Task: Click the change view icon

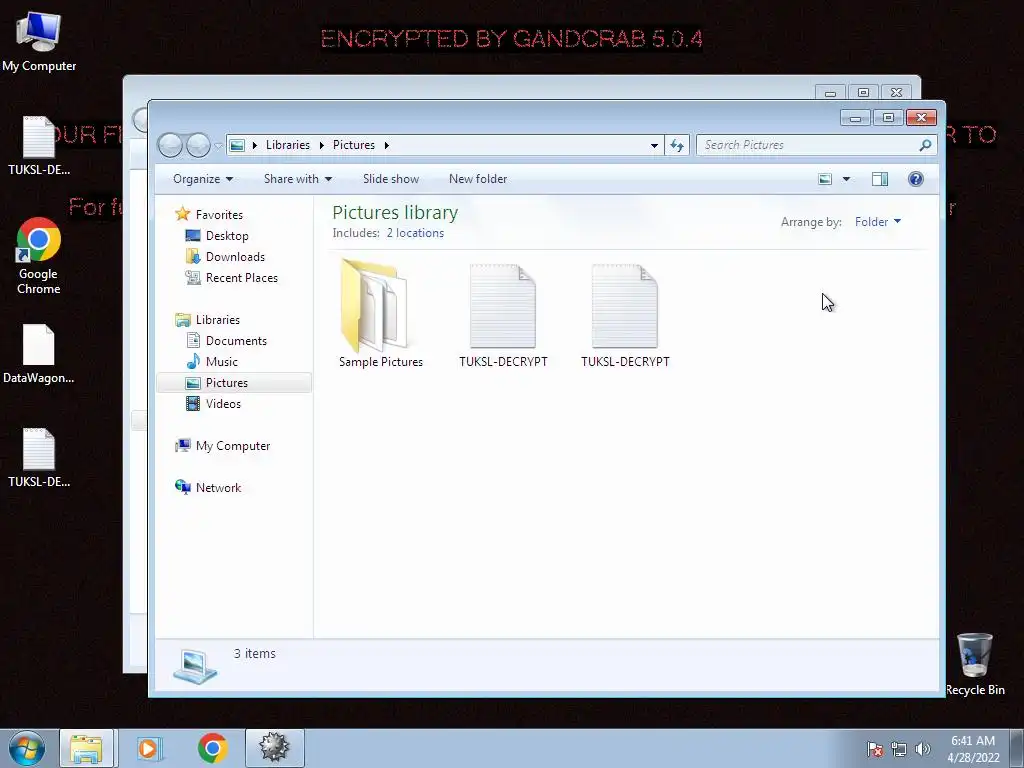Action: pos(825,179)
